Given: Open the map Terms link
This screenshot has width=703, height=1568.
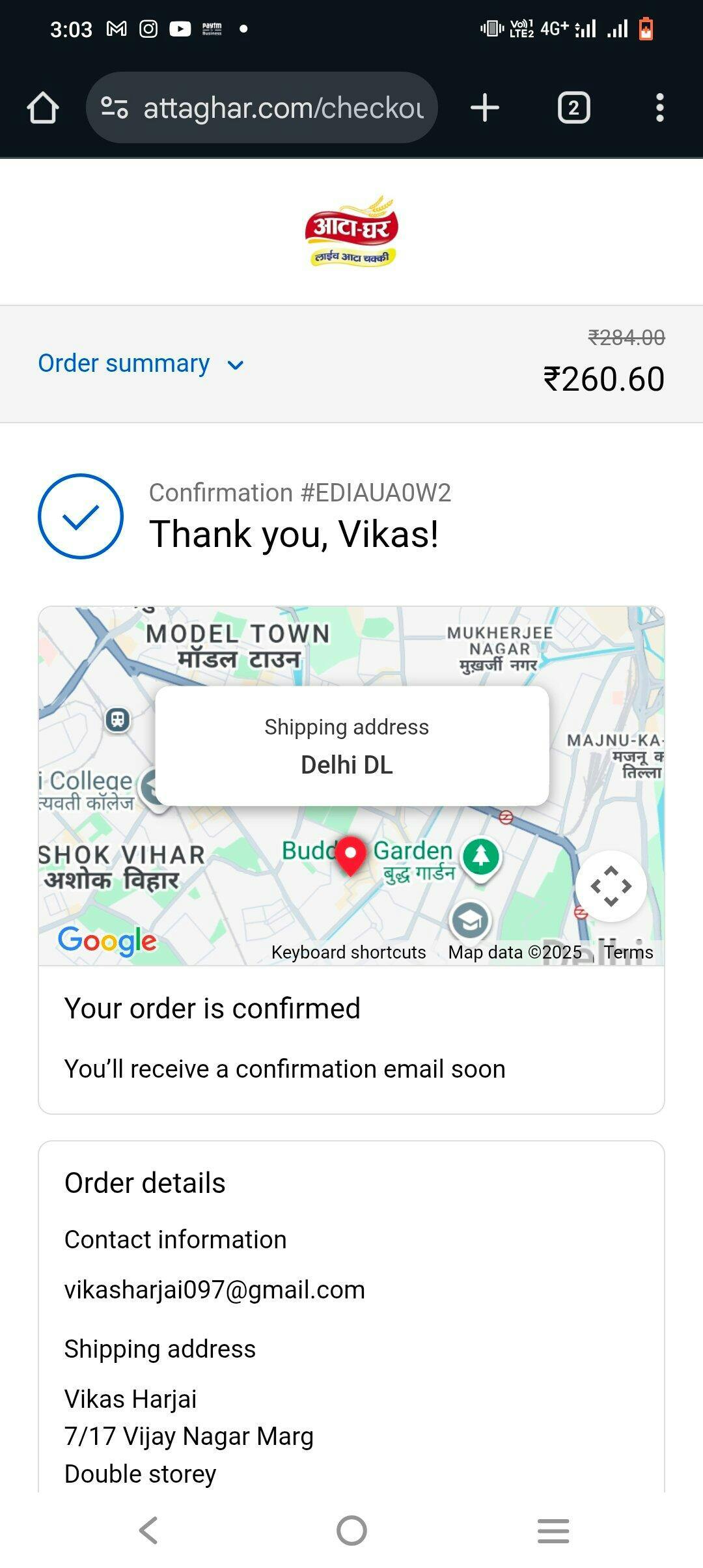Looking at the screenshot, I should tap(628, 952).
